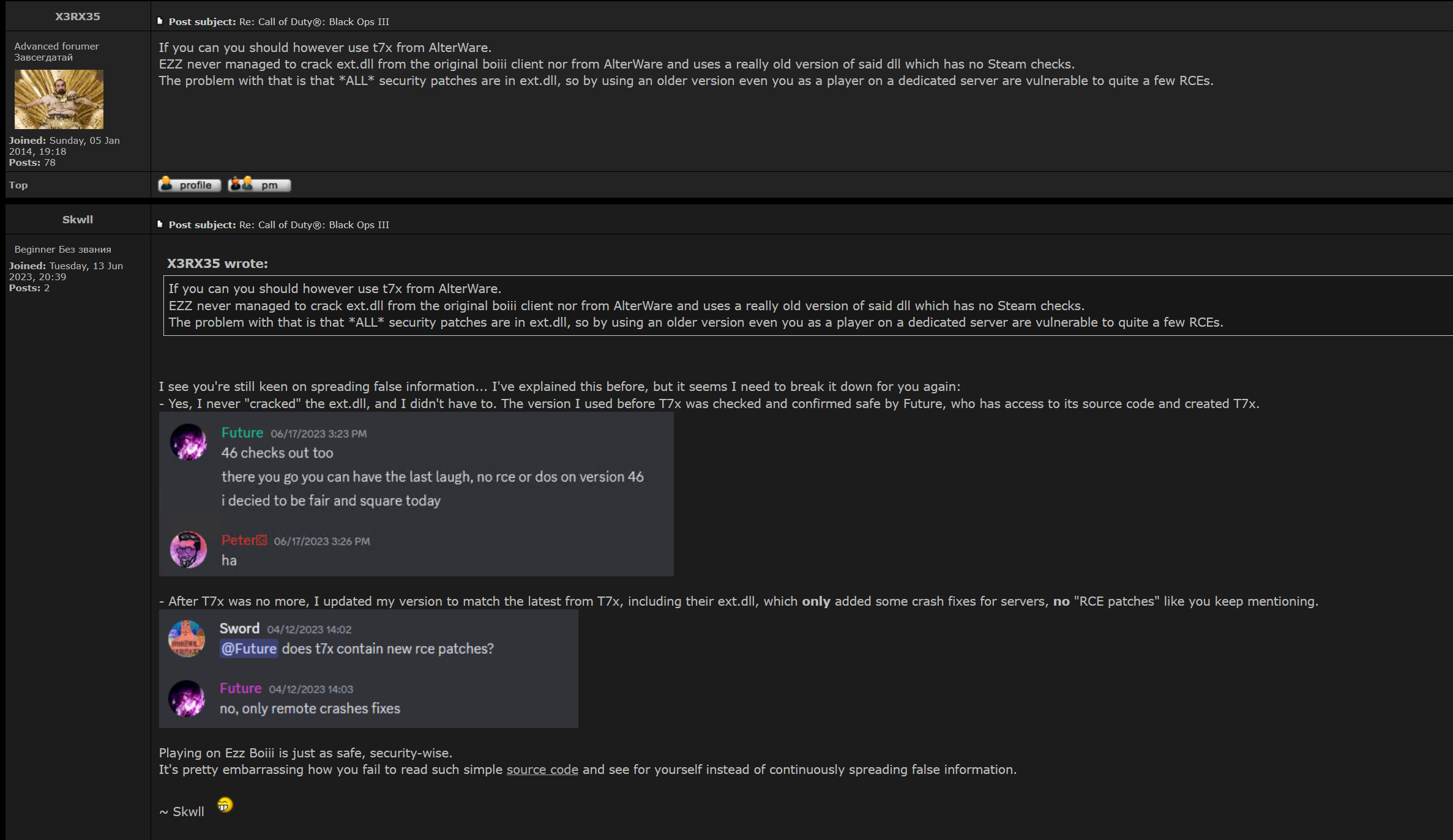The width and height of the screenshot is (1453, 840).
Task: Open the "source code" hyperlink
Action: (542, 770)
